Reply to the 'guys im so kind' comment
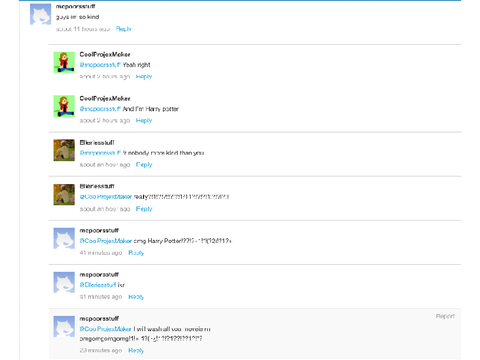The width and height of the screenshot is (480, 360). click(x=124, y=29)
